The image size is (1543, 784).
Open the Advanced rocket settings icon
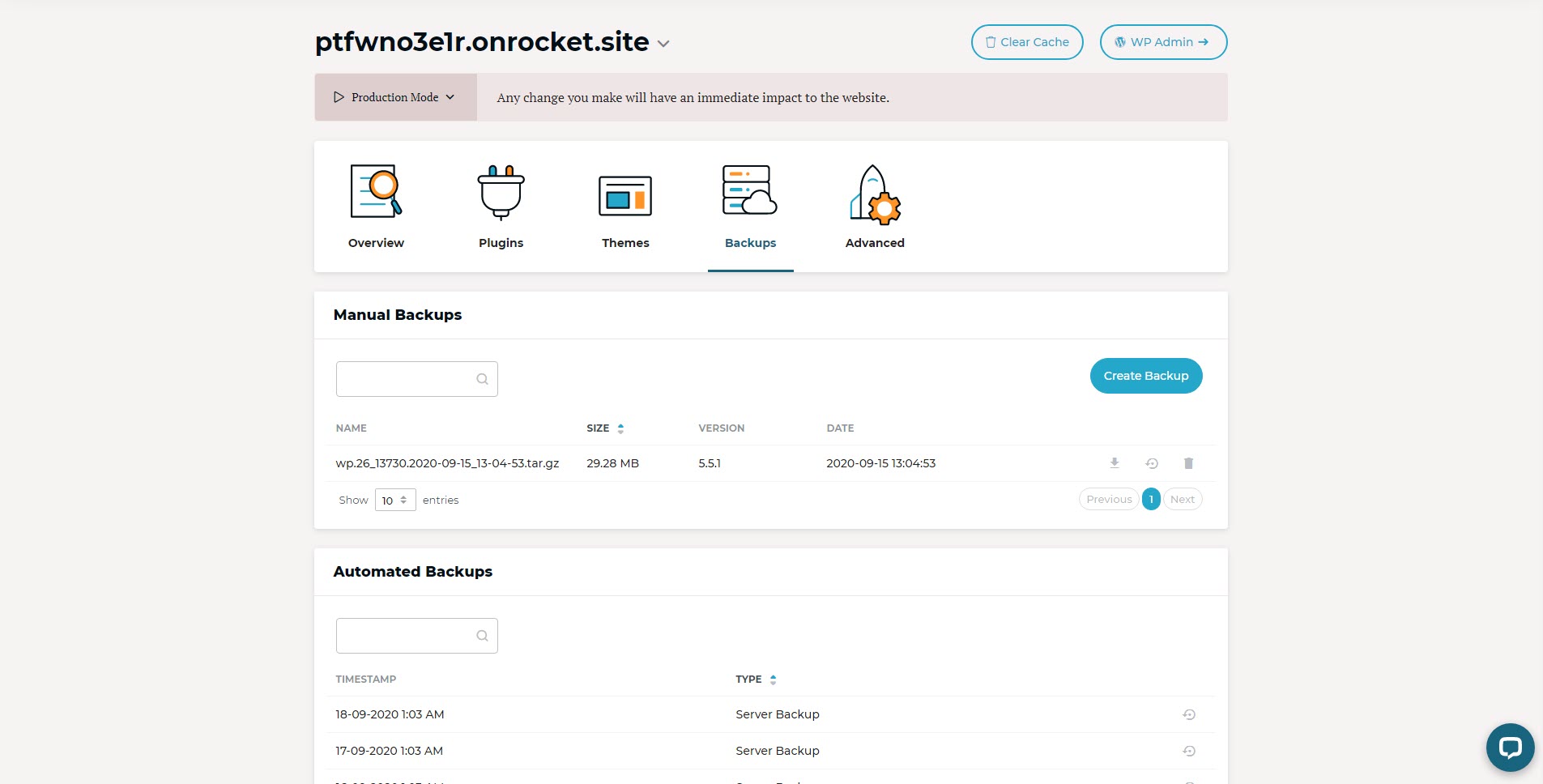pos(875,194)
